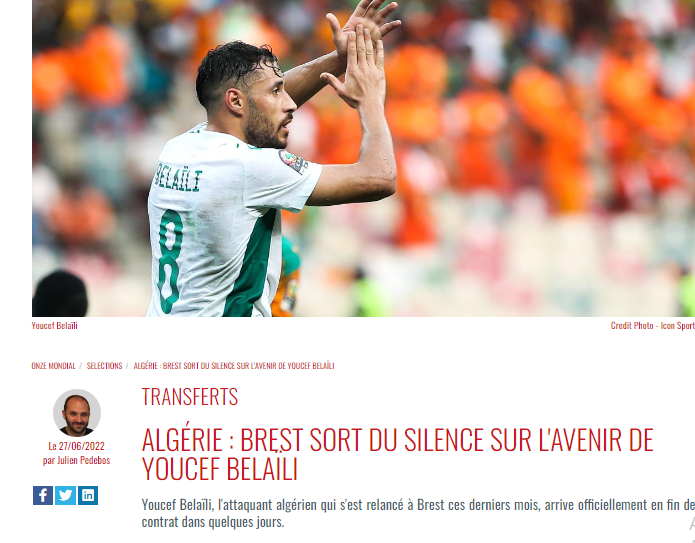Open the main photo of Youcef Belaïli

click(x=363, y=158)
